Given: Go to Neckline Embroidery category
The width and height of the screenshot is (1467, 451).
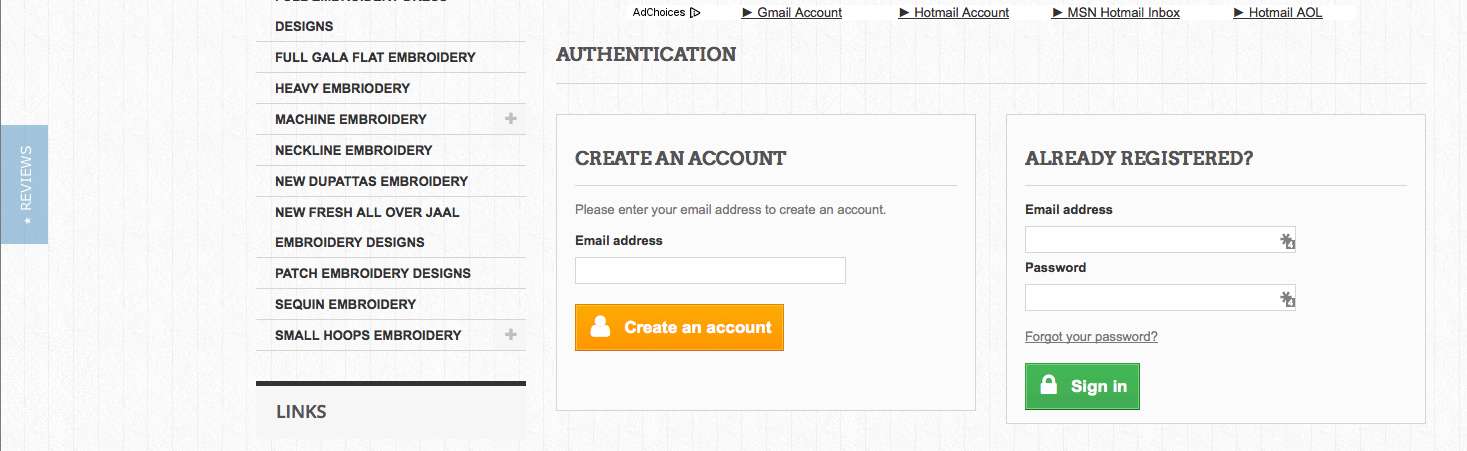Looking at the screenshot, I should coord(353,150).
